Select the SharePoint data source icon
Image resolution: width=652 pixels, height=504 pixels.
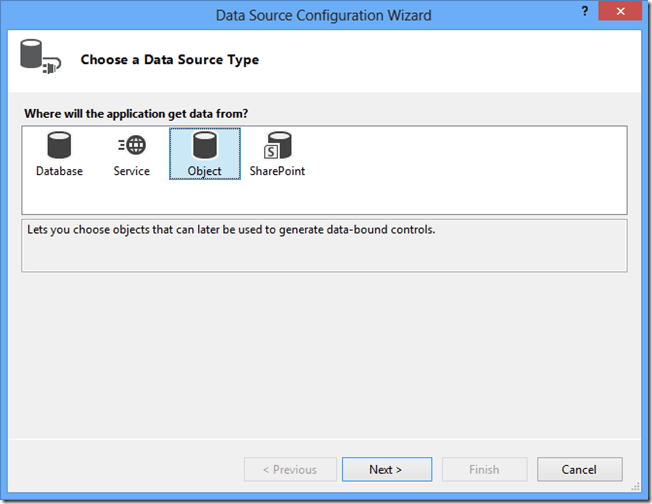[277, 146]
